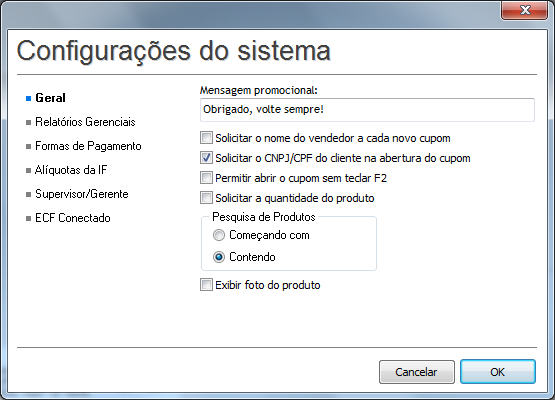Select the Contendo radio option

(x=219, y=257)
